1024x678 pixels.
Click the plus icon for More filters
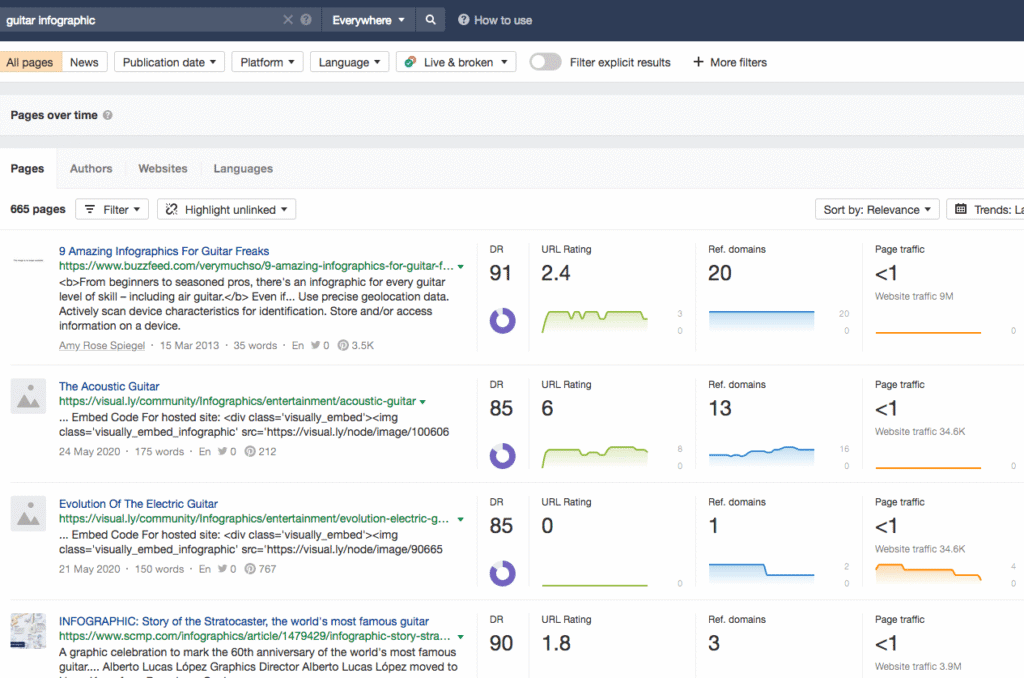click(698, 62)
